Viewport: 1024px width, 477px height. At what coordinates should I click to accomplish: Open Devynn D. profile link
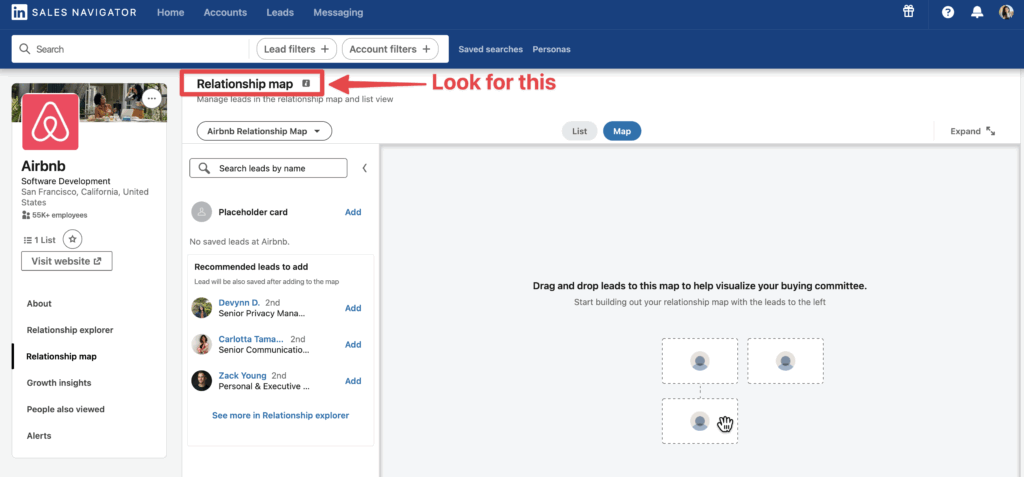(x=239, y=303)
